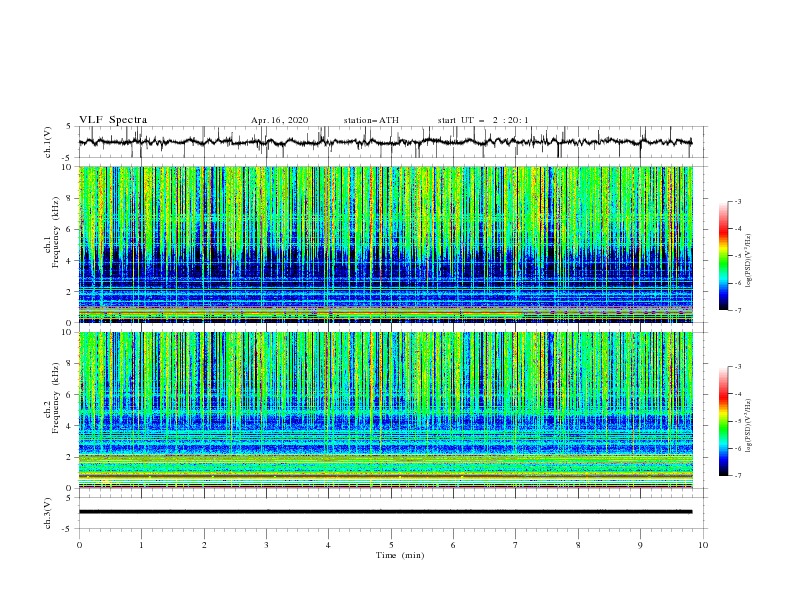Click the ch.1 "Frequency (kHz)" axis label
The height and width of the screenshot is (612, 792).
[x=55, y=232]
